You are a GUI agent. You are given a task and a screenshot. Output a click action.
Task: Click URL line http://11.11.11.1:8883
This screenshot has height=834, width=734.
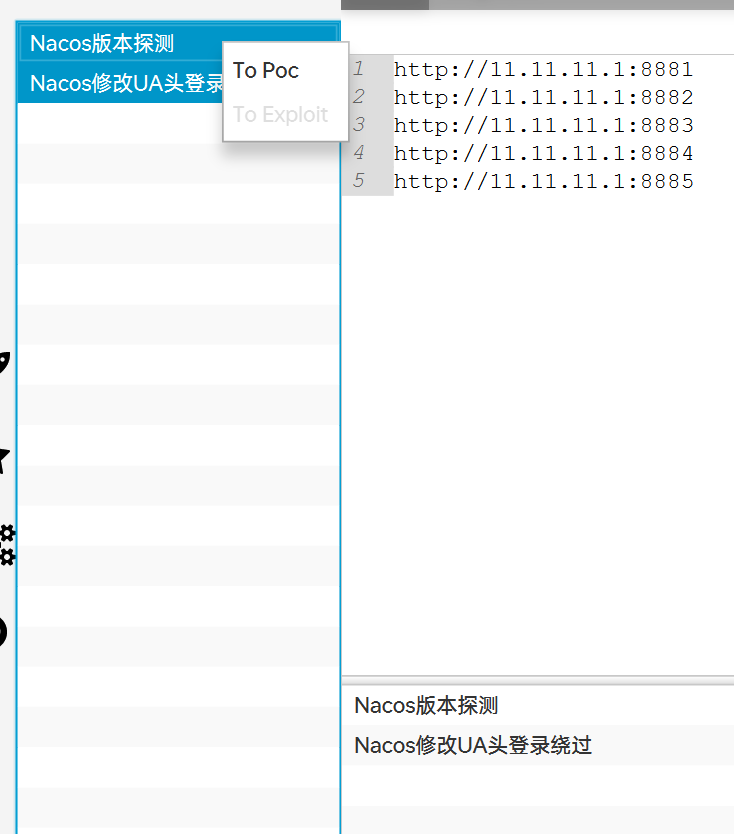click(x=543, y=126)
